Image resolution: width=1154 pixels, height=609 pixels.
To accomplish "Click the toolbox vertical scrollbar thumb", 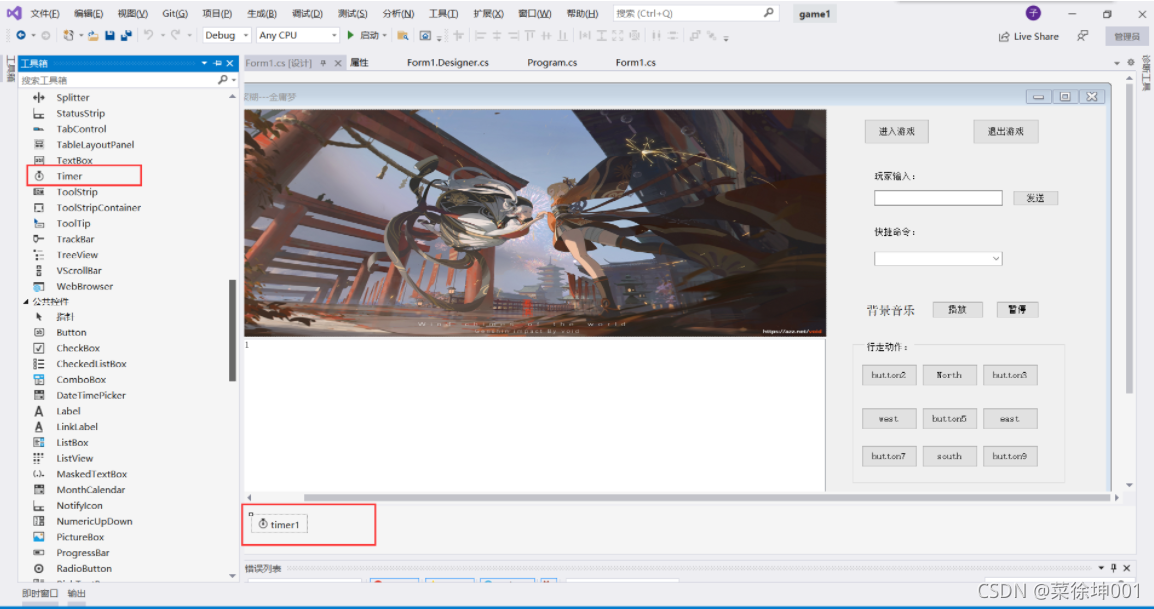I will pyautogui.click(x=233, y=330).
